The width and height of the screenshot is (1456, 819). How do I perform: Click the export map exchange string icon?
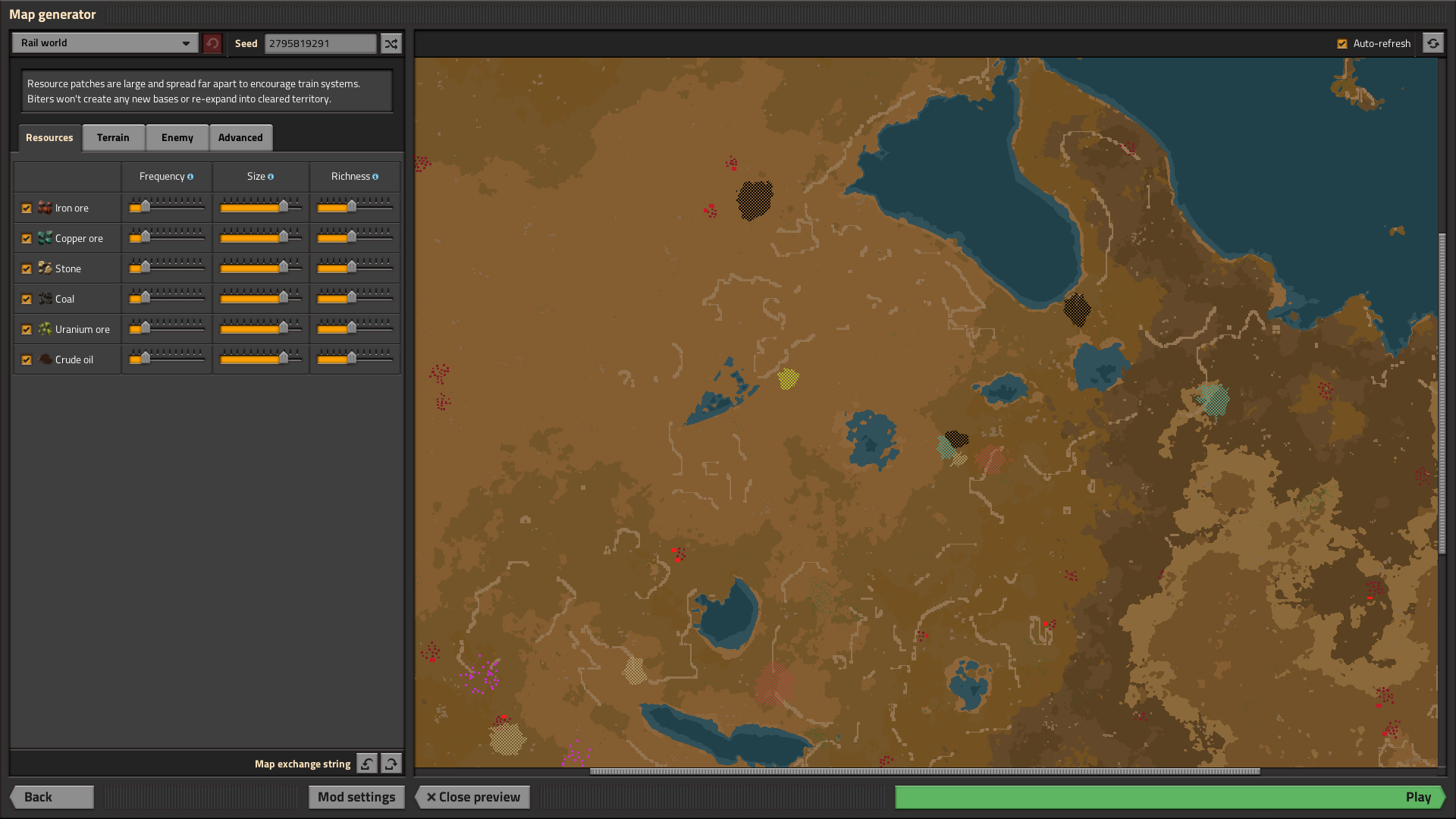(391, 764)
